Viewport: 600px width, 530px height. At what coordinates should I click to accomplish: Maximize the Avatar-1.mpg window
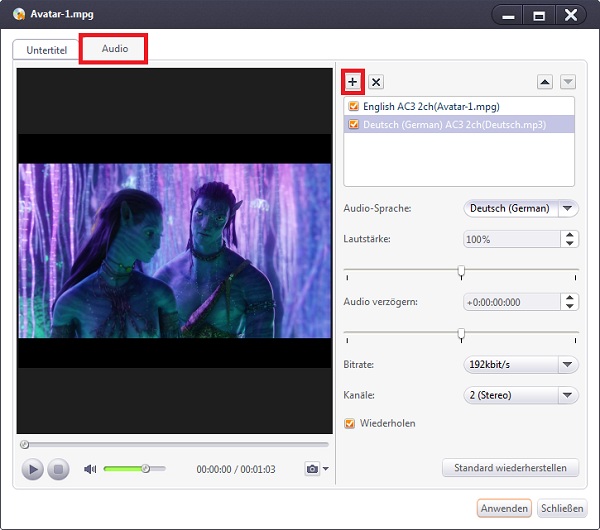(539, 16)
